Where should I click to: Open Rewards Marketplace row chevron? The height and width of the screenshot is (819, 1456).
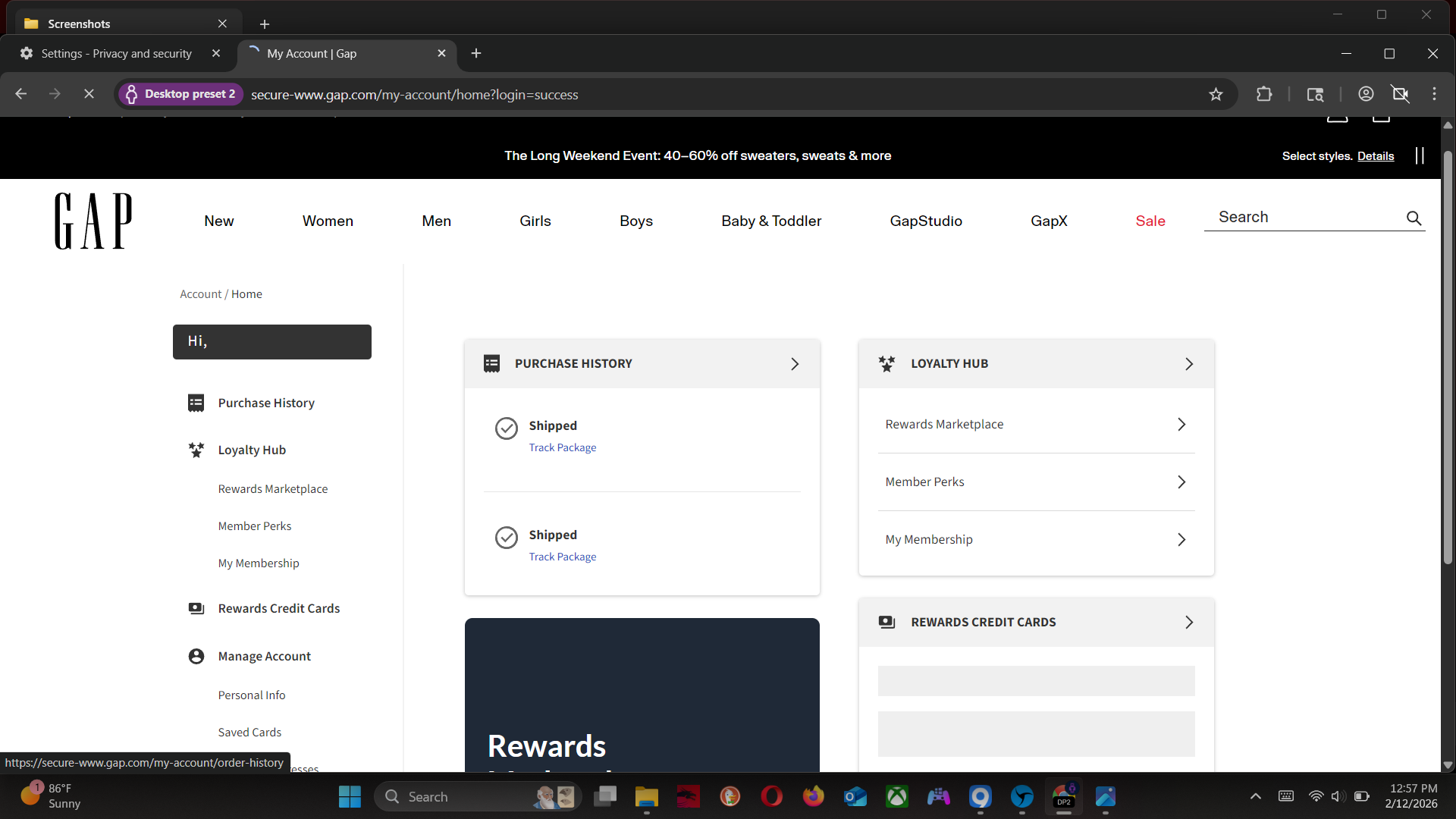(1181, 425)
